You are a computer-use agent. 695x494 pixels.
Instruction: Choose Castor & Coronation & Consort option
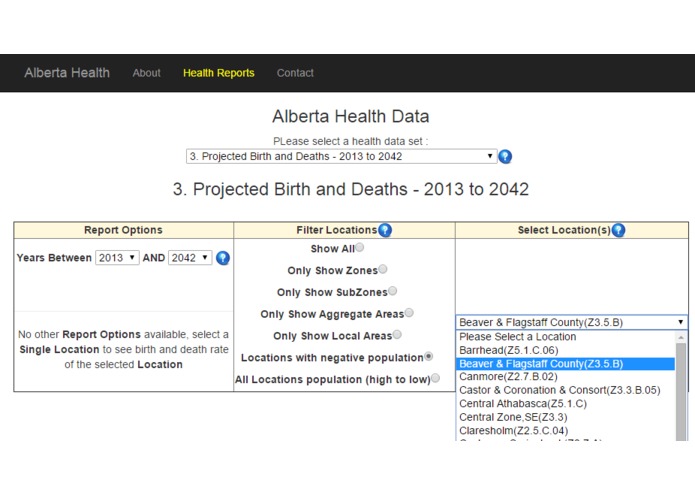pos(565,390)
